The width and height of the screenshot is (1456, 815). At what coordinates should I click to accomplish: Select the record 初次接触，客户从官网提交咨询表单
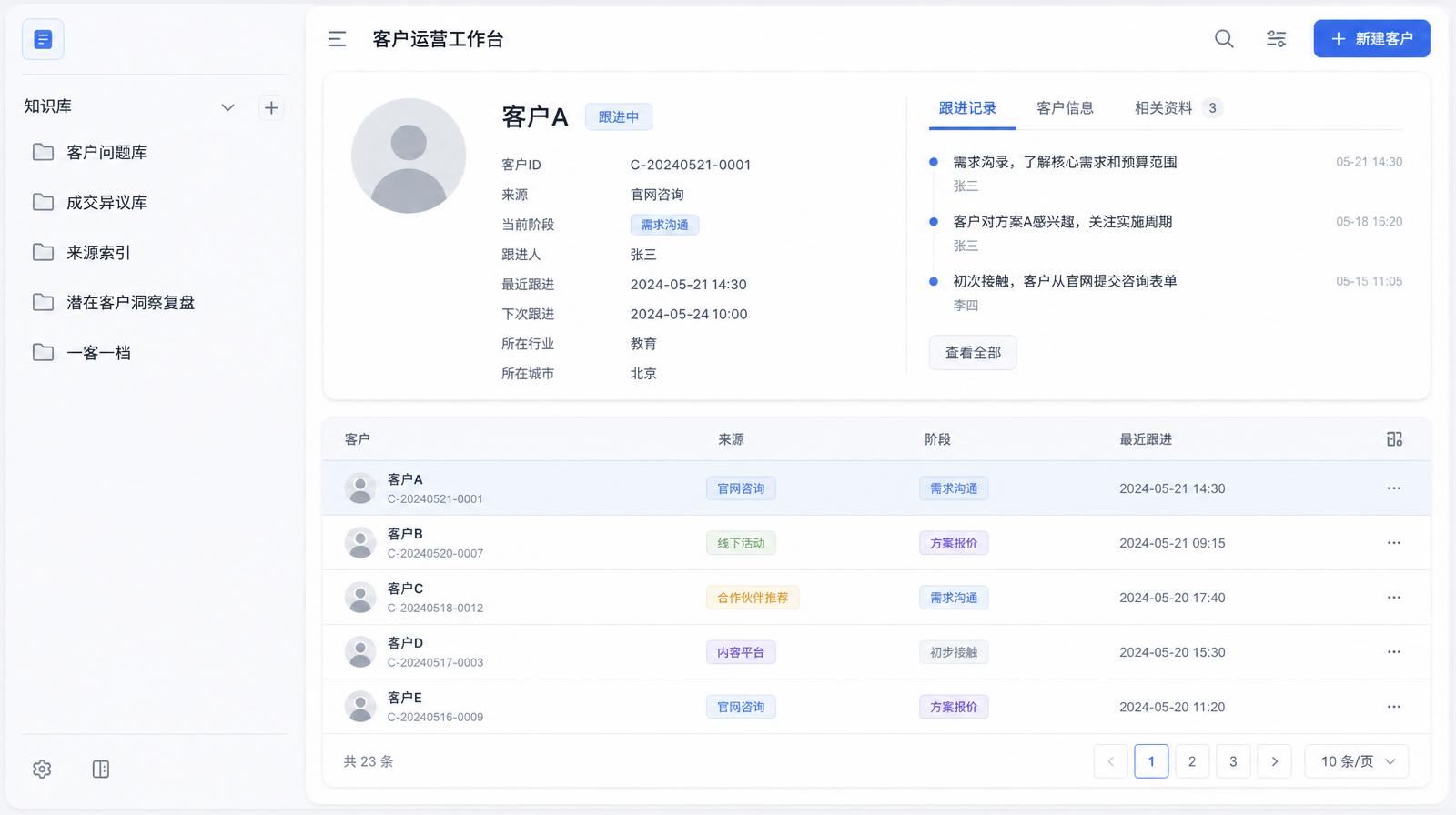(1065, 282)
